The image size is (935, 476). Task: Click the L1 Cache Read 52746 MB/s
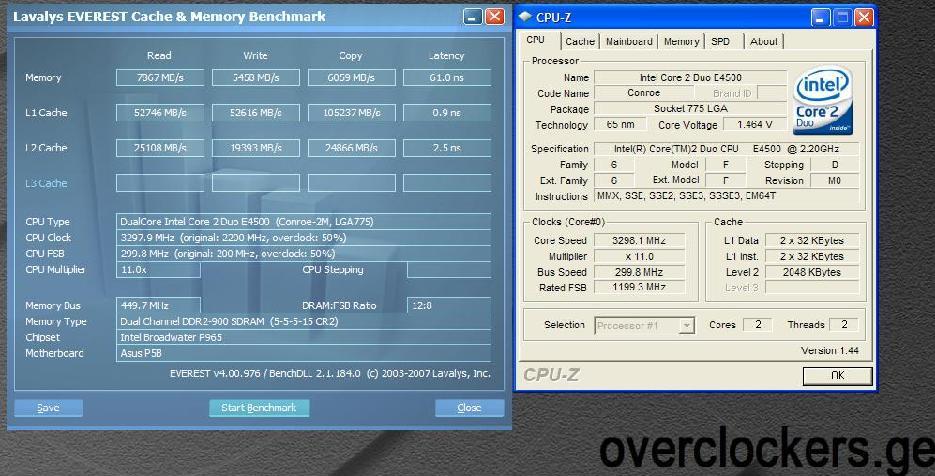[x=160, y=113]
